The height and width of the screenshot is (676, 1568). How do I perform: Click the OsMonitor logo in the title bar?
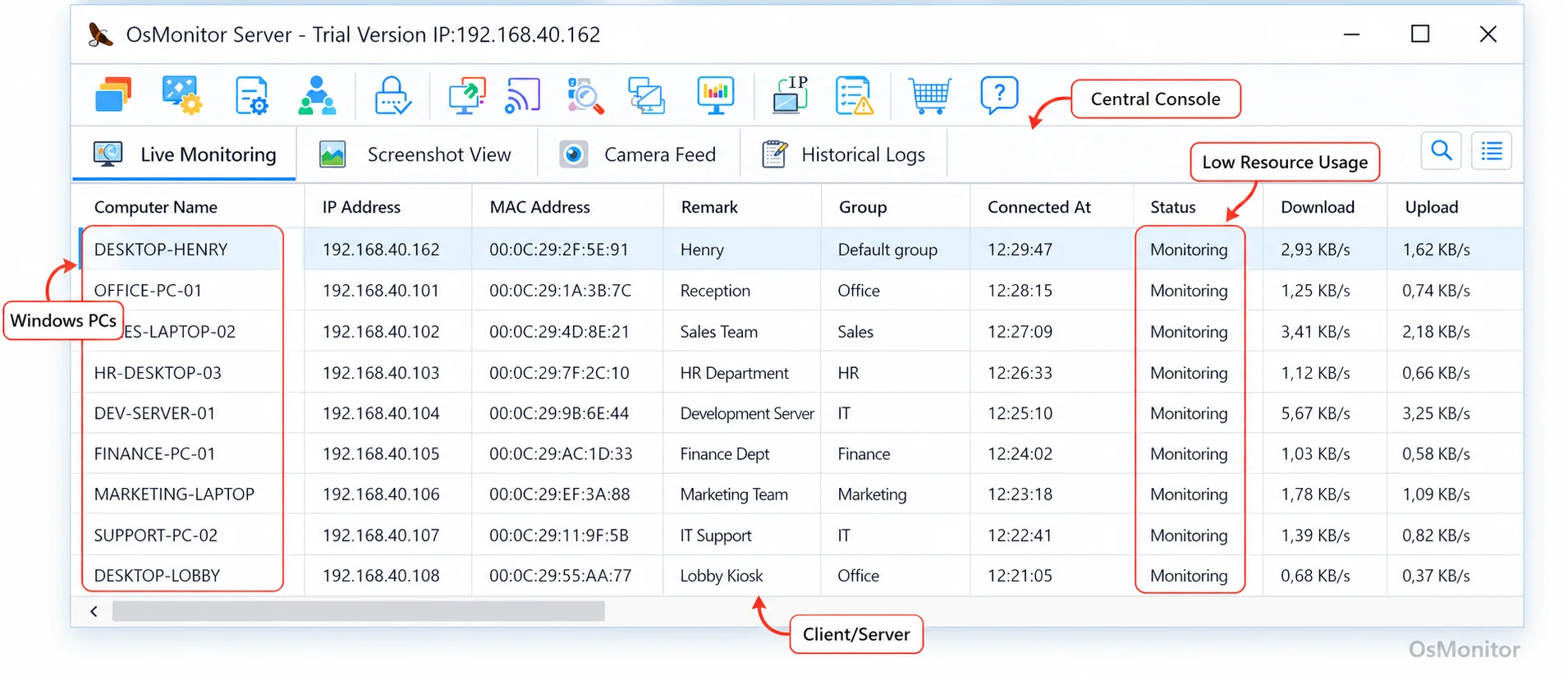(x=100, y=34)
